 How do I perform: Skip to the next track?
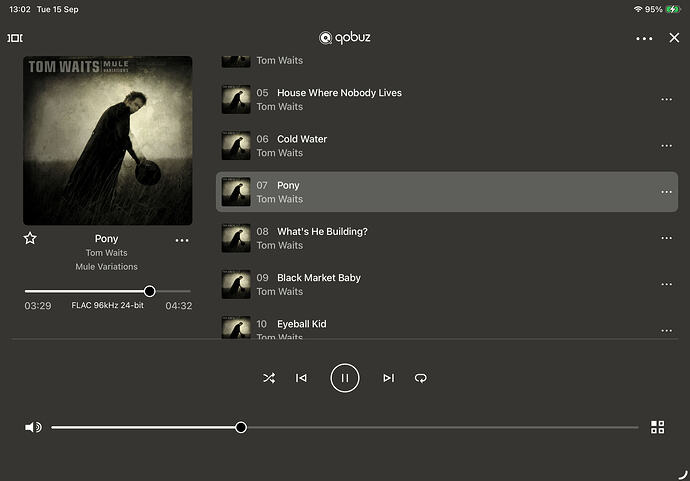point(389,378)
